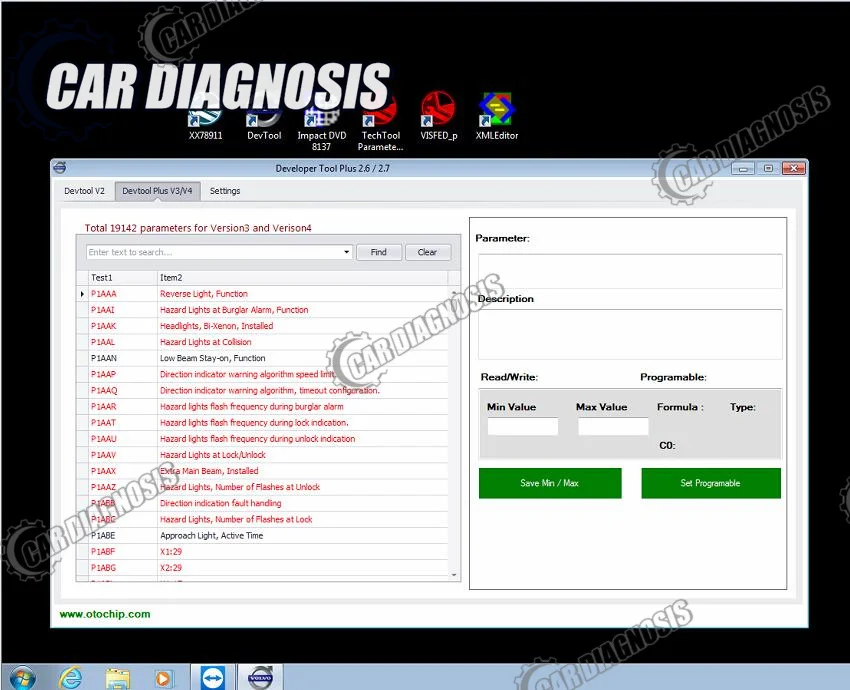Image resolution: width=850 pixels, height=690 pixels.
Task: Open File Explorer from taskbar
Action: click(117, 678)
